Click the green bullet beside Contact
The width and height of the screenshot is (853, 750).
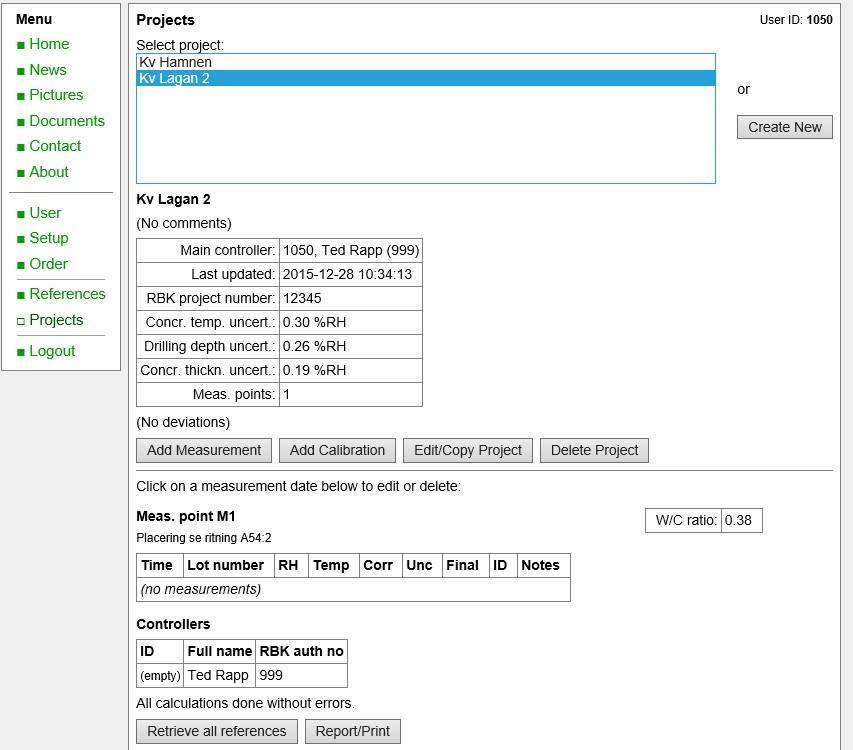pos(21,147)
